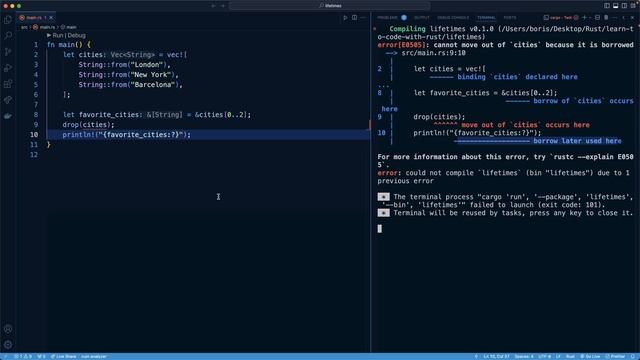Click the Live Share status bar item
Screen dimensions: 640x360
point(63,356)
